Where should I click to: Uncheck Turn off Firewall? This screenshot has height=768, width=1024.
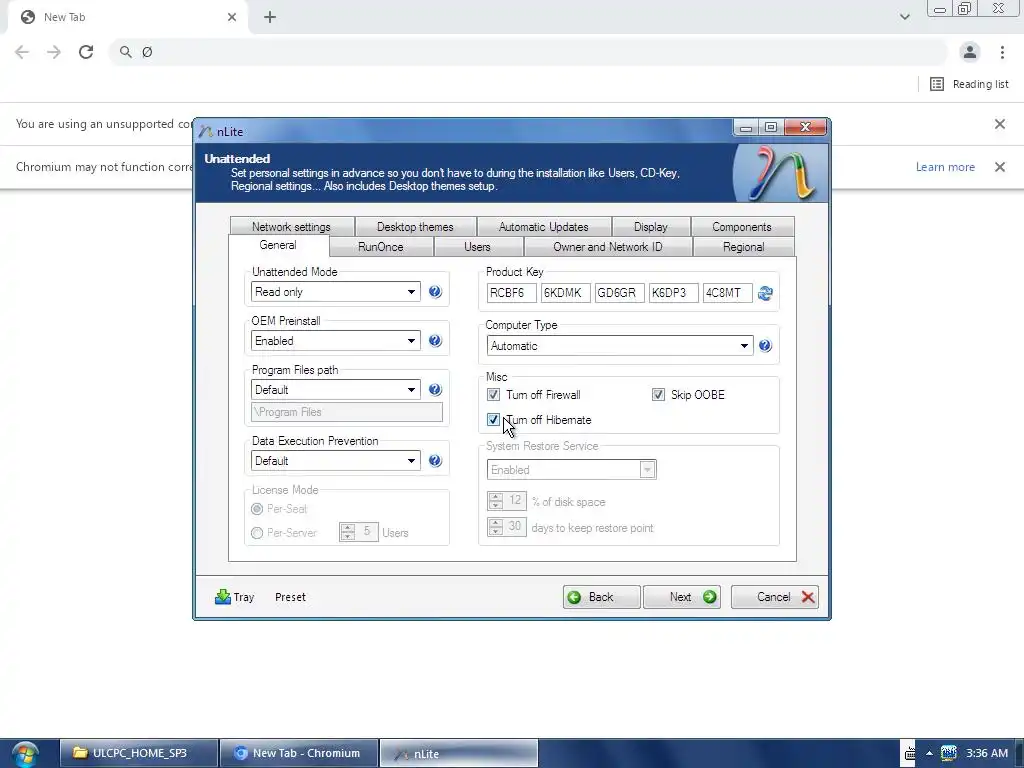click(493, 394)
